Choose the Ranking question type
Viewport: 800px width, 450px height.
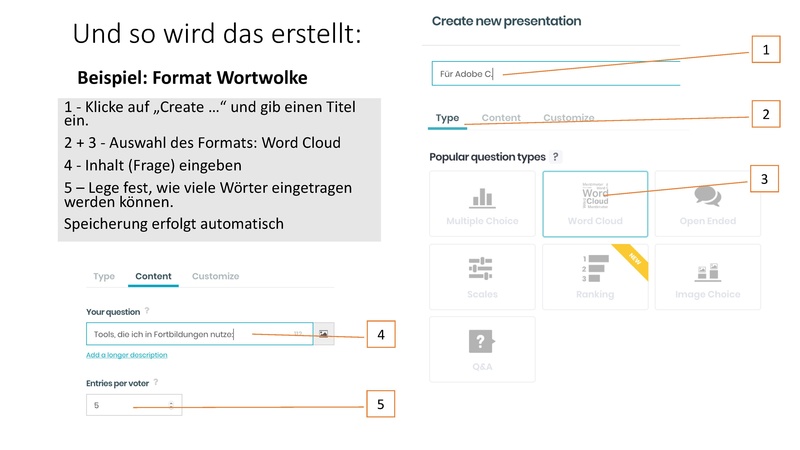point(595,277)
